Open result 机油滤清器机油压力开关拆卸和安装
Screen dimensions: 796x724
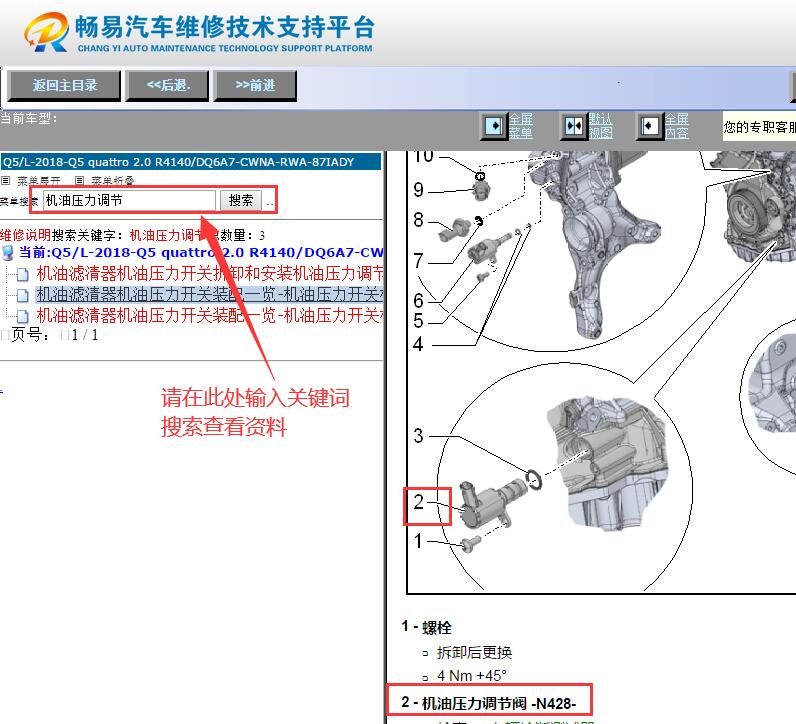[x=210, y=274]
